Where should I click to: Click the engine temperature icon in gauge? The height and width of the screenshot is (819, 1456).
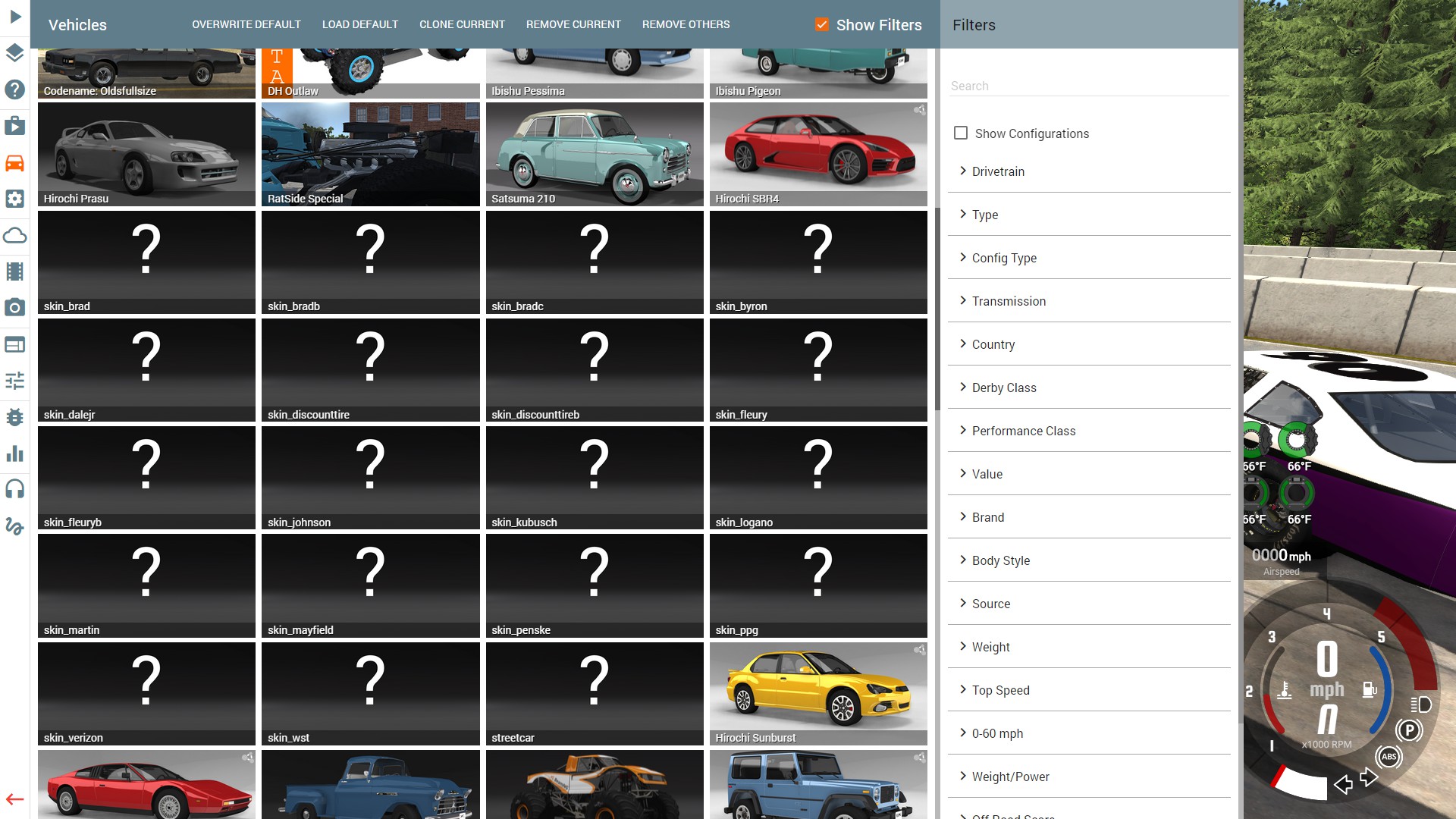[1284, 690]
